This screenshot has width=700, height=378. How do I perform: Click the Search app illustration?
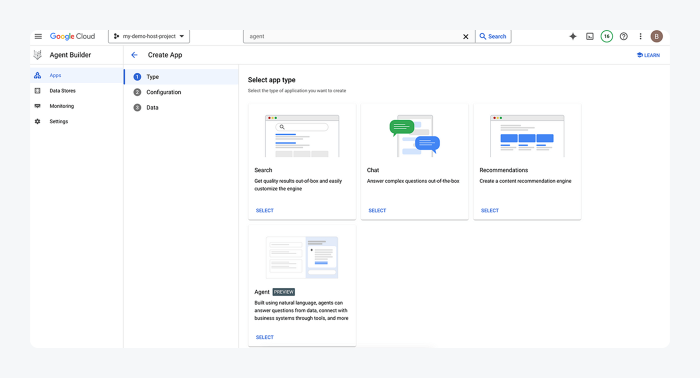(302, 136)
